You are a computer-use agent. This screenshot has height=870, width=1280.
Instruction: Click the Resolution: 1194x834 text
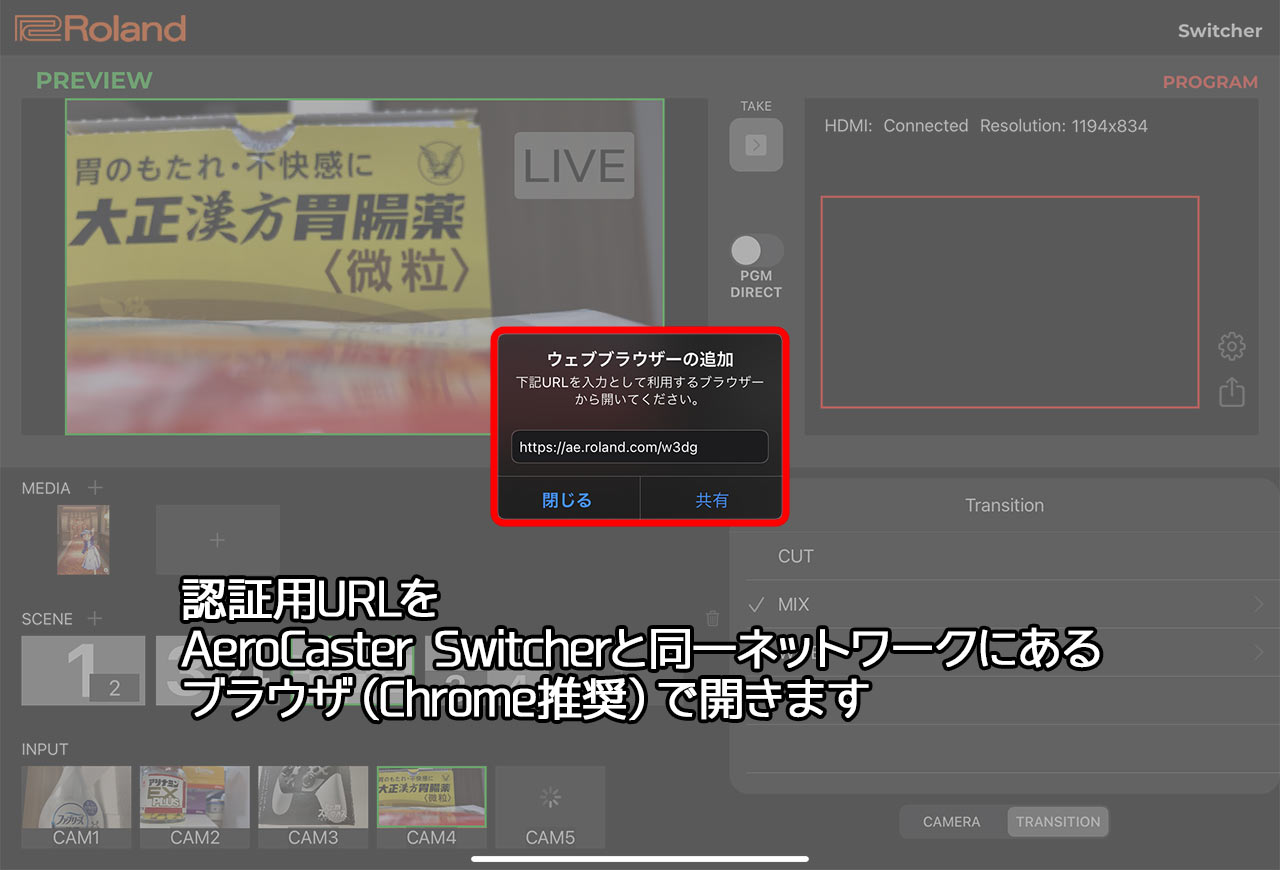(x=1064, y=126)
